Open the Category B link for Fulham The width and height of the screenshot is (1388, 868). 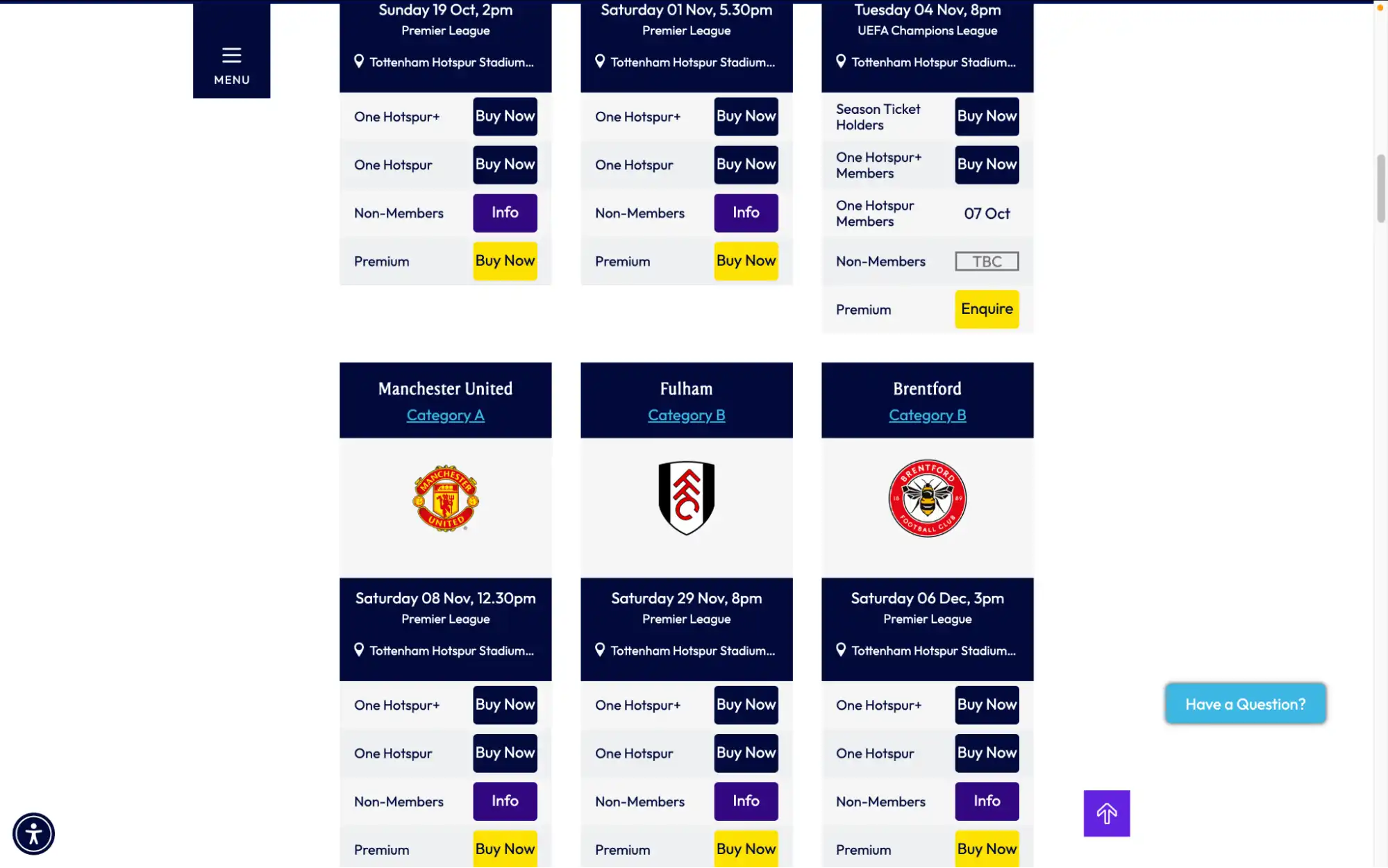click(686, 415)
